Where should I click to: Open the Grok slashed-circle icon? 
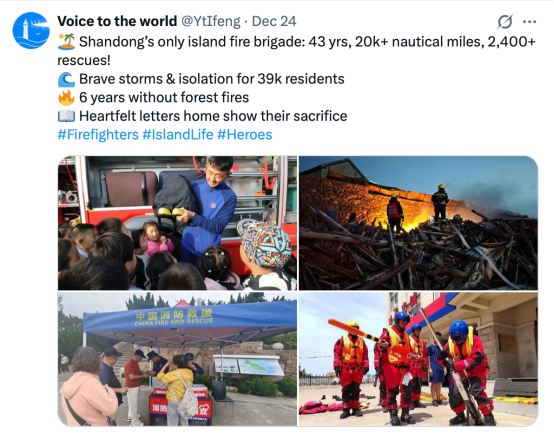[x=505, y=22]
